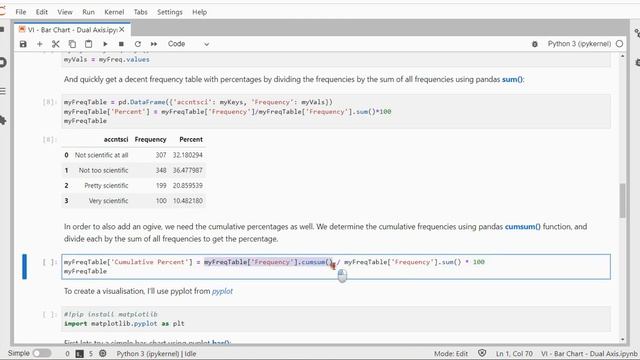Screen dimensions: 640x360
Task: Click Ln 1, Col 70 cursor position
Action: pyautogui.click(x=514, y=353)
